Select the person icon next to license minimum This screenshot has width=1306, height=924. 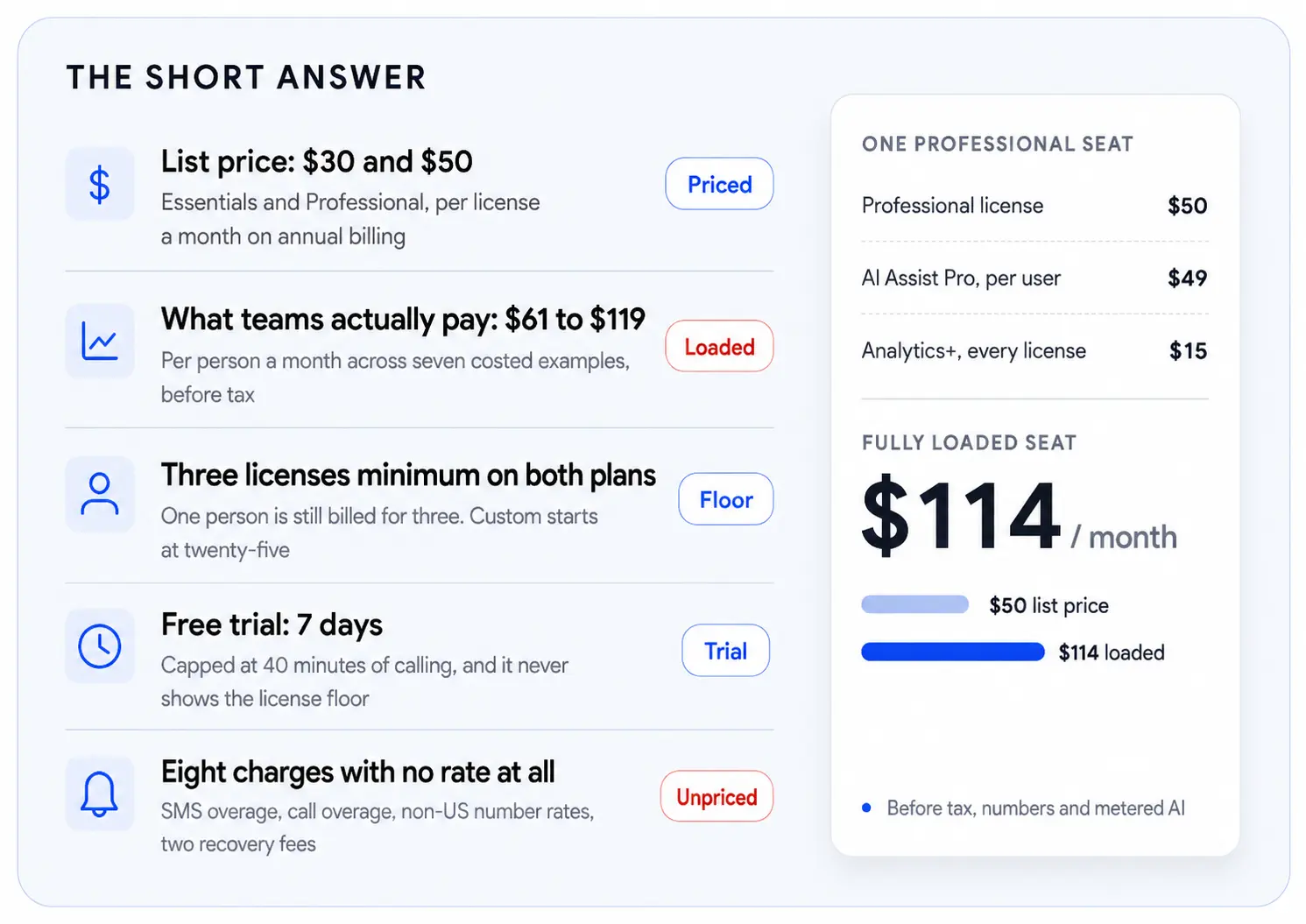(100, 494)
